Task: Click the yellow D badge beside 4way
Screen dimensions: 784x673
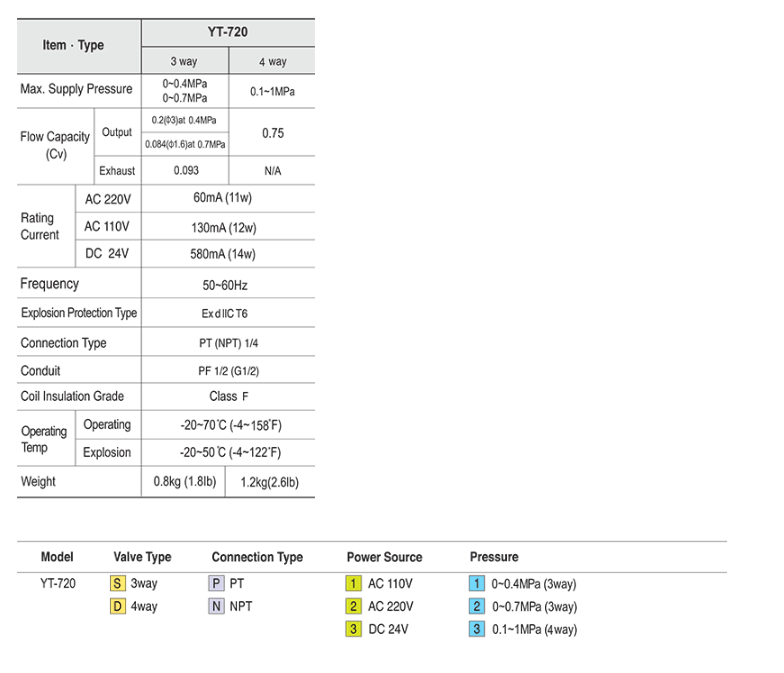Action: click(x=118, y=606)
